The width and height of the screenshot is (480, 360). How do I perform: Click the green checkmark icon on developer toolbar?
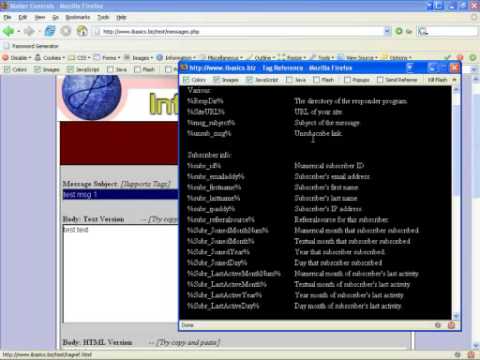[449, 58]
